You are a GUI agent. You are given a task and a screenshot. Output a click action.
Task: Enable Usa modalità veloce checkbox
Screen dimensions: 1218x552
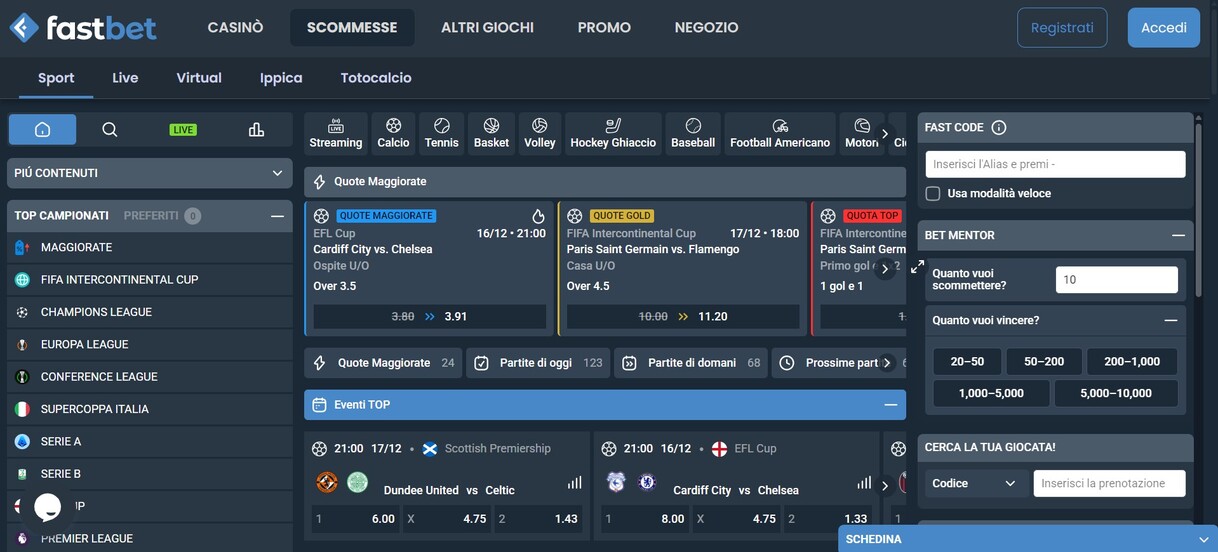tap(933, 194)
